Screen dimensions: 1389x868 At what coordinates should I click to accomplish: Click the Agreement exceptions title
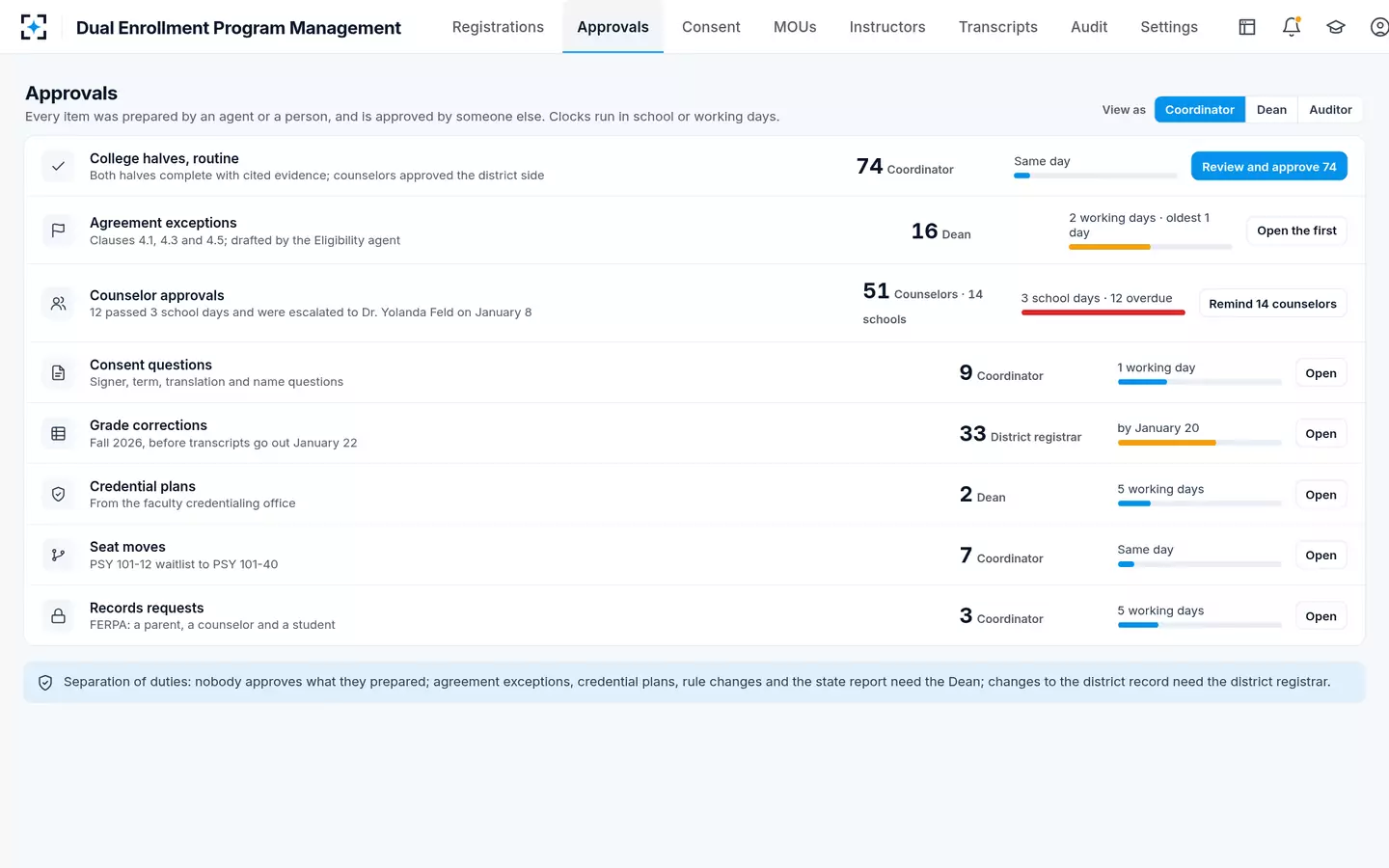click(163, 223)
